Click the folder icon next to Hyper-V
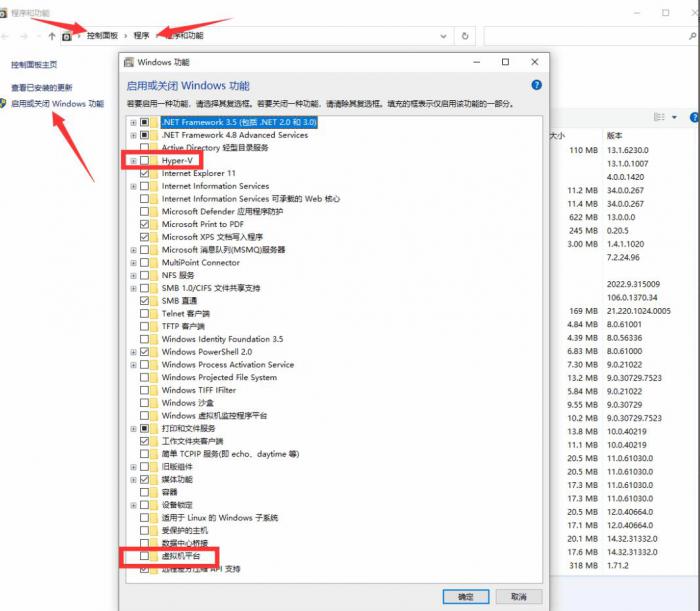Image resolution: width=700 pixels, height=611 pixels. 154,160
